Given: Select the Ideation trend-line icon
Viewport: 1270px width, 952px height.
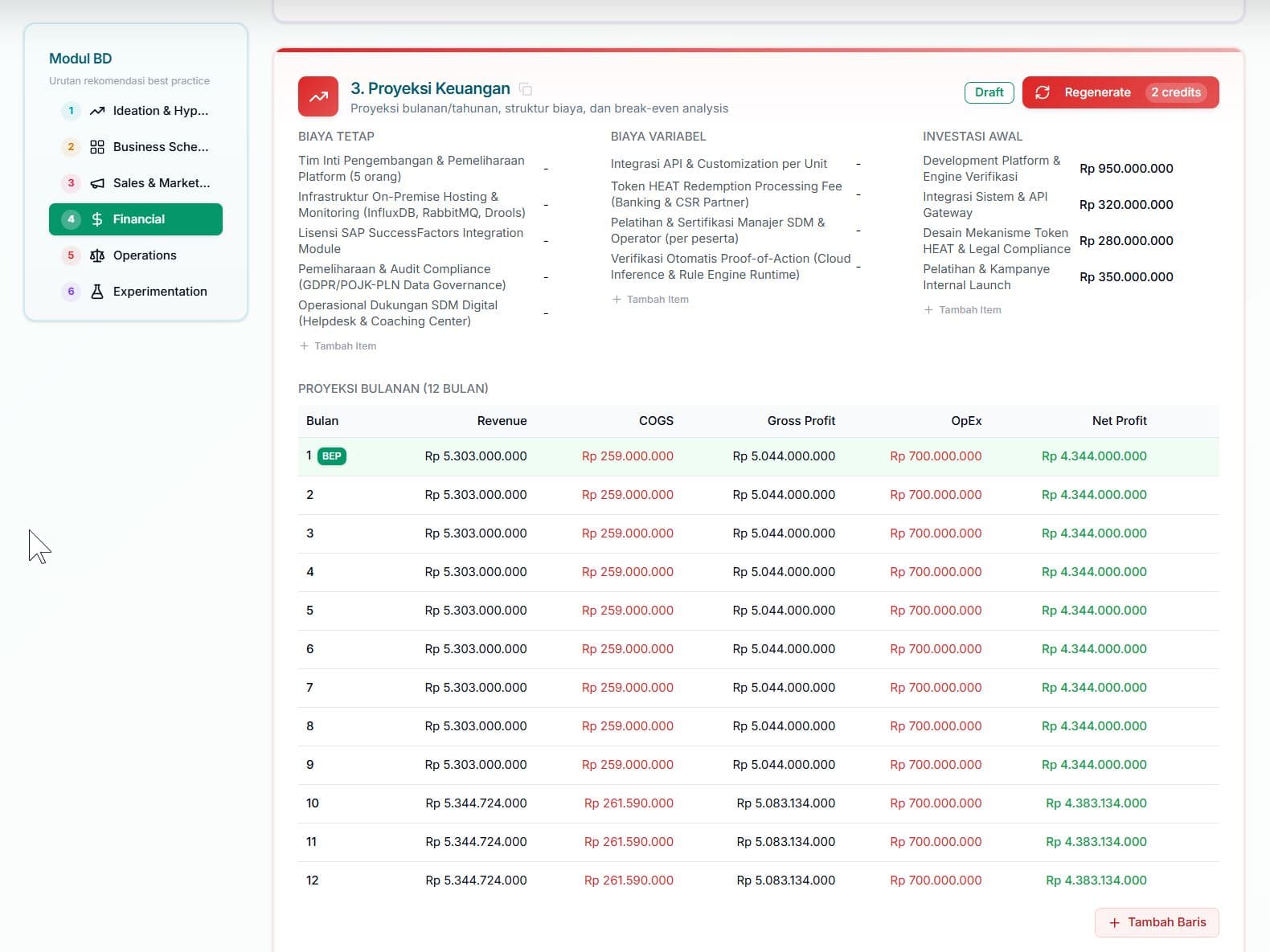Looking at the screenshot, I should coord(97,111).
